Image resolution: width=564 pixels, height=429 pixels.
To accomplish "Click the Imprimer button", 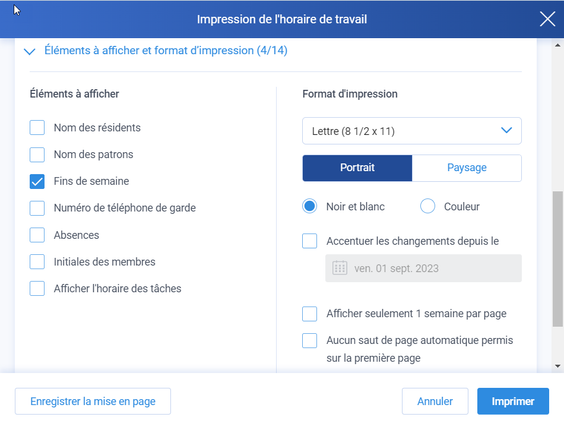I will 513,401.
